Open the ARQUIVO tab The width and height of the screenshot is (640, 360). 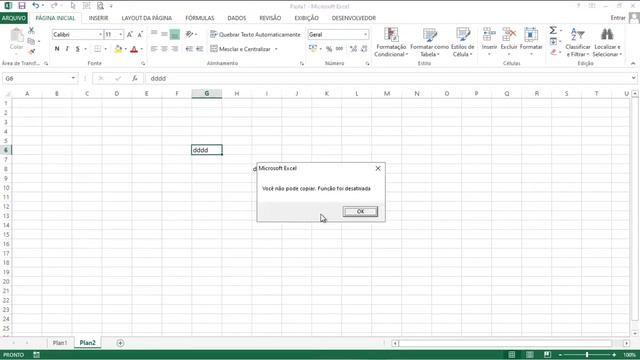point(14,18)
